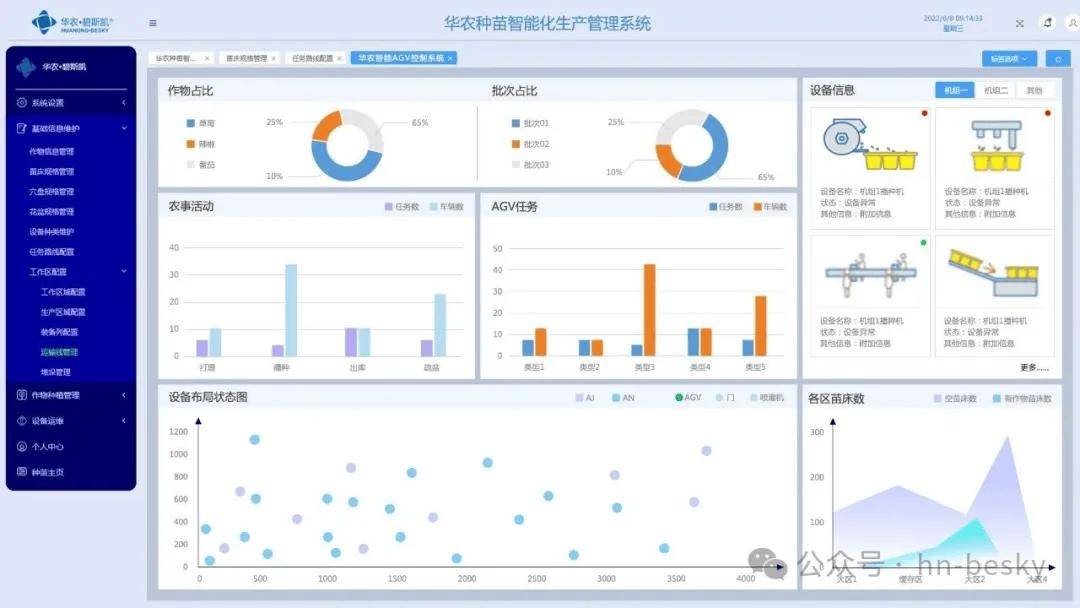This screenshot has height=608, width=1080.
Task: Click the date and time text in header
Action: click(x=953, y=23)
